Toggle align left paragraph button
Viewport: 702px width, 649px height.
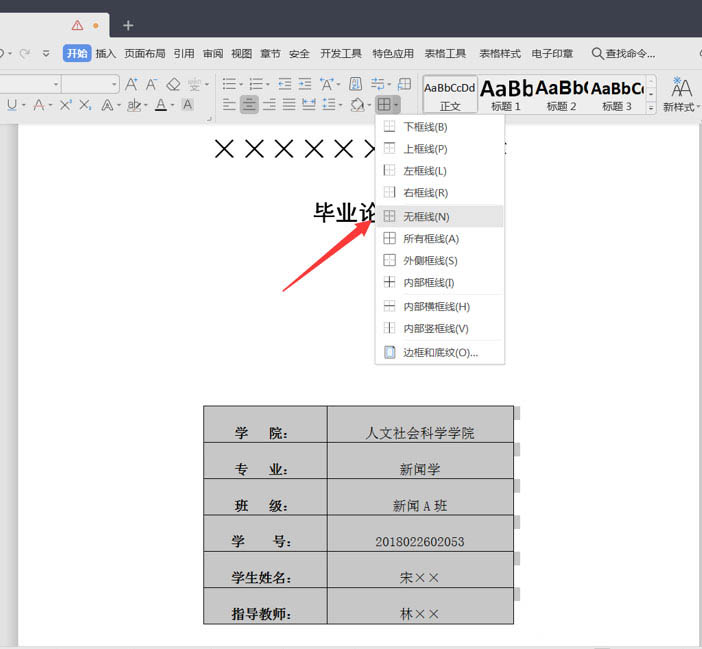click(229, 105)
